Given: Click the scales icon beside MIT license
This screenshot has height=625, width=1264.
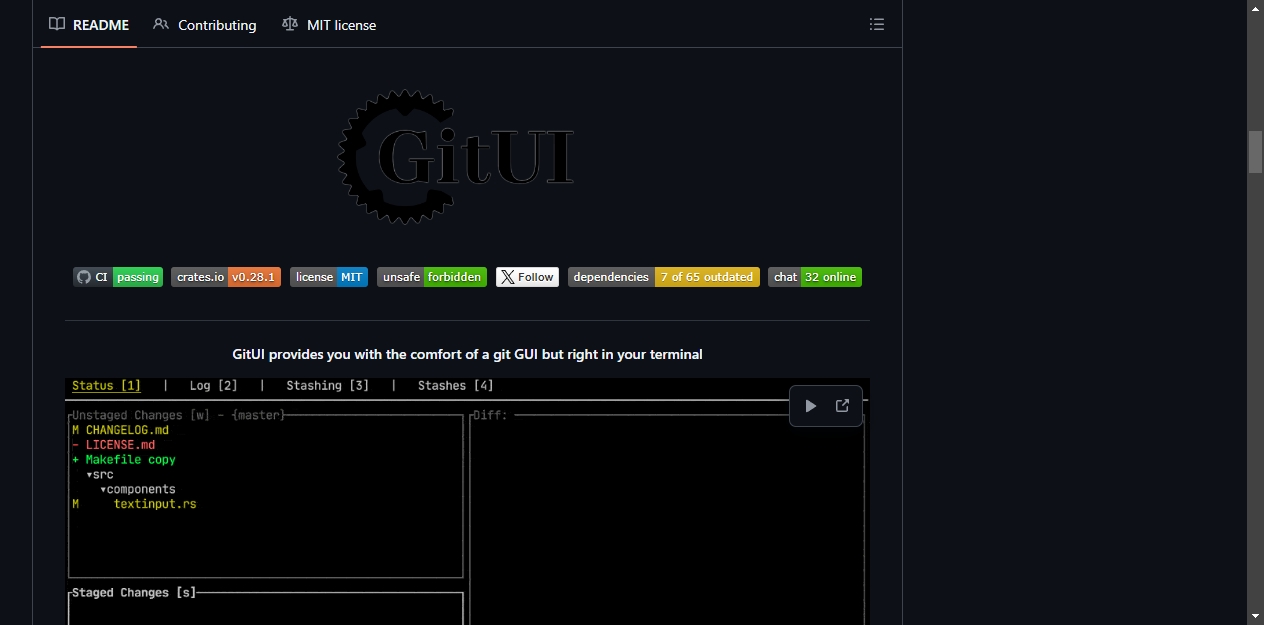Looking at the screenshot, I should click(x=290, y=25).
